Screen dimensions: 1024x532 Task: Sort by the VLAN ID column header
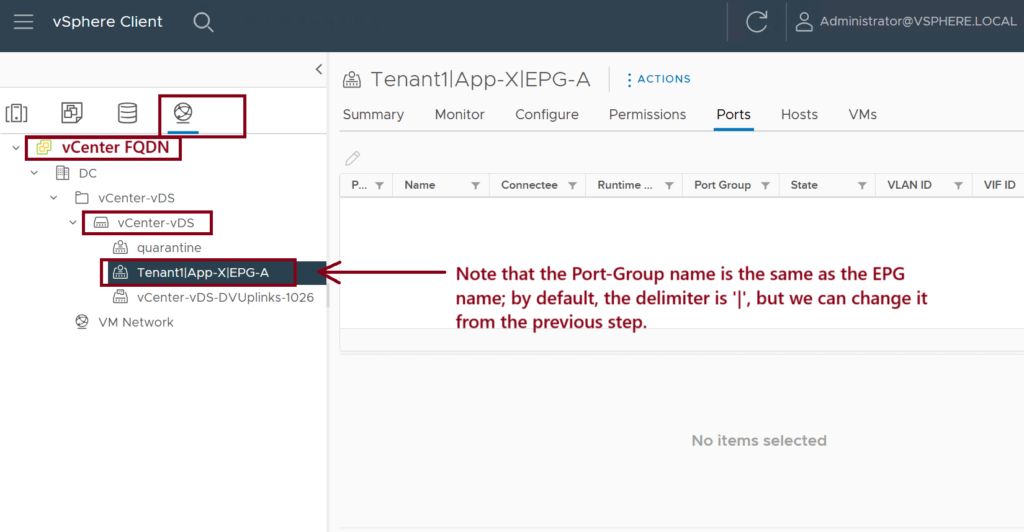point(909,185)
